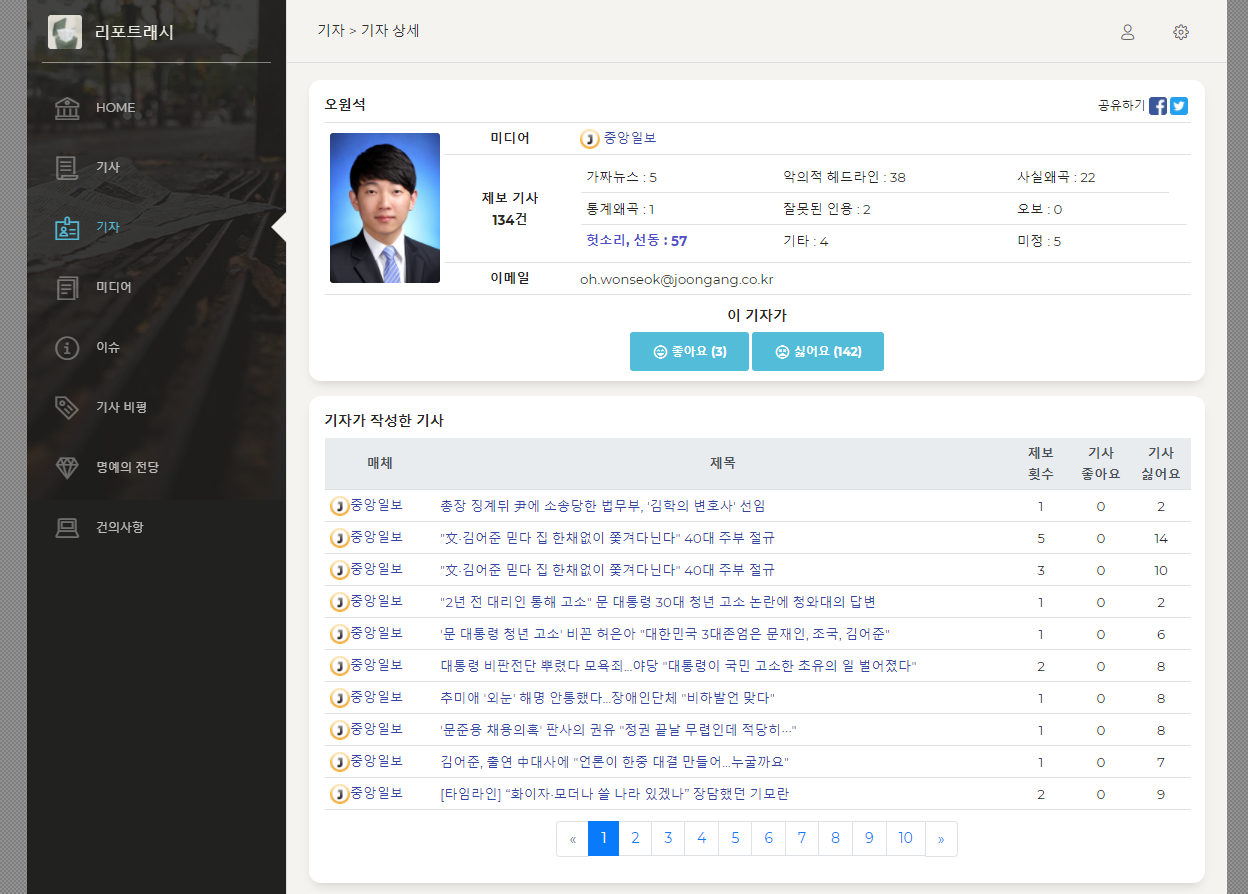The width and height of the screenshot is (1248, 894).
Task: Open the article about 추미애 '외눈' 해명
Action: pyautogui.click(x=607, y=697)
